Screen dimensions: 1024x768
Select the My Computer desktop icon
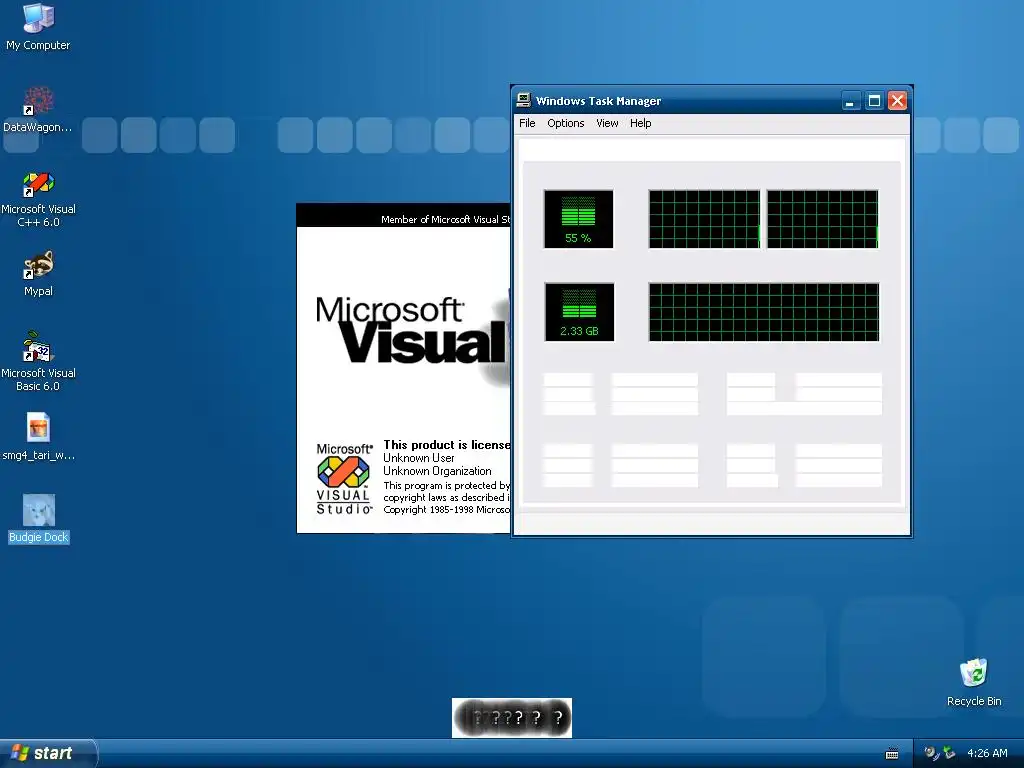(38, 27)
